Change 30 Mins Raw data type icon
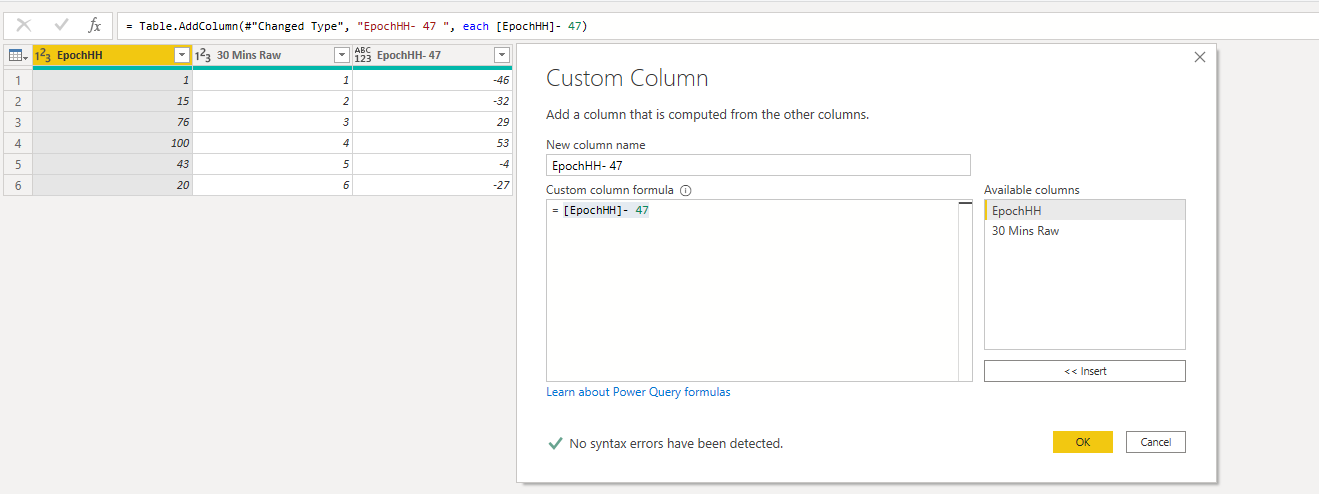The height and width of the screenshot is (494, 1319). pyautogui.click(x=203, y=55)
